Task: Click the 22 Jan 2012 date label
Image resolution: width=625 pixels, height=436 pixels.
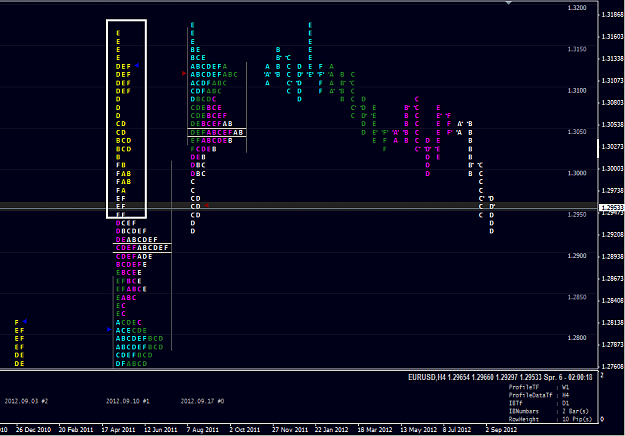Action: pyautogui.click(x=332, y=430)
